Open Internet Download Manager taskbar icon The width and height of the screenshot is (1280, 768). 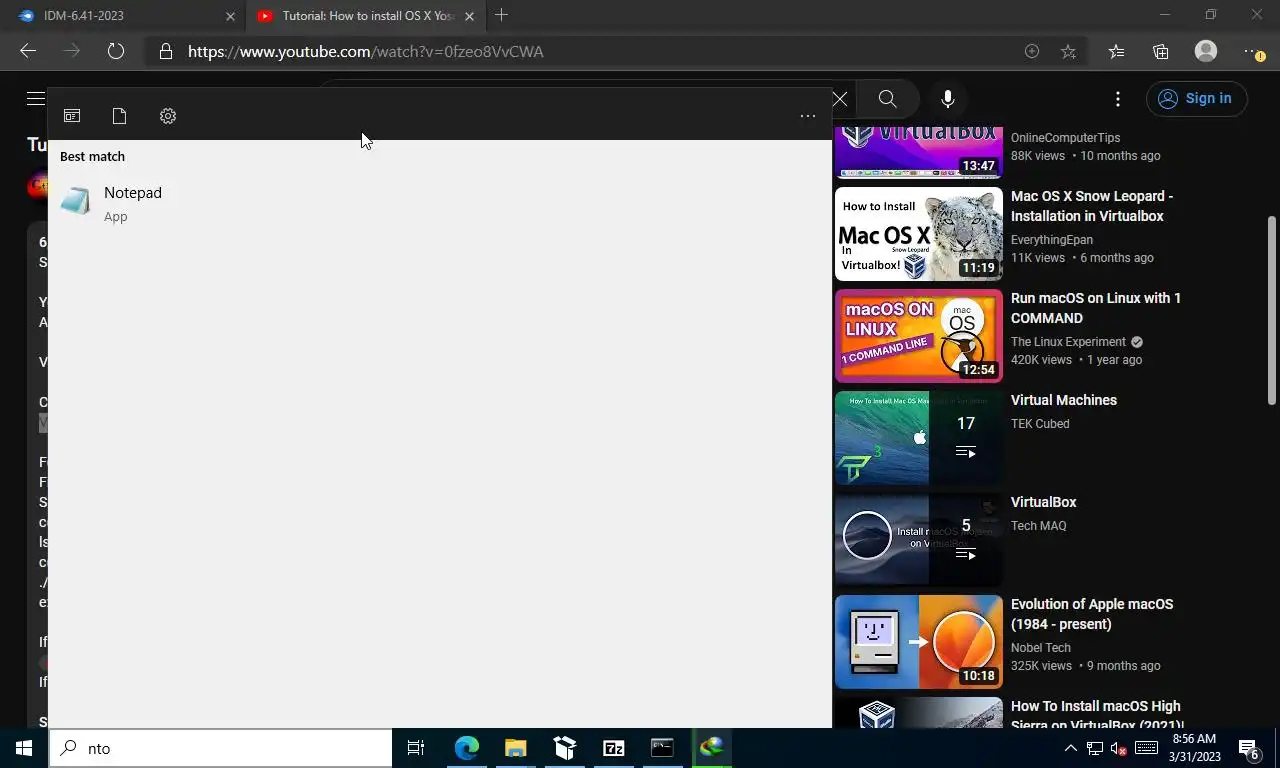pos(712,748)
